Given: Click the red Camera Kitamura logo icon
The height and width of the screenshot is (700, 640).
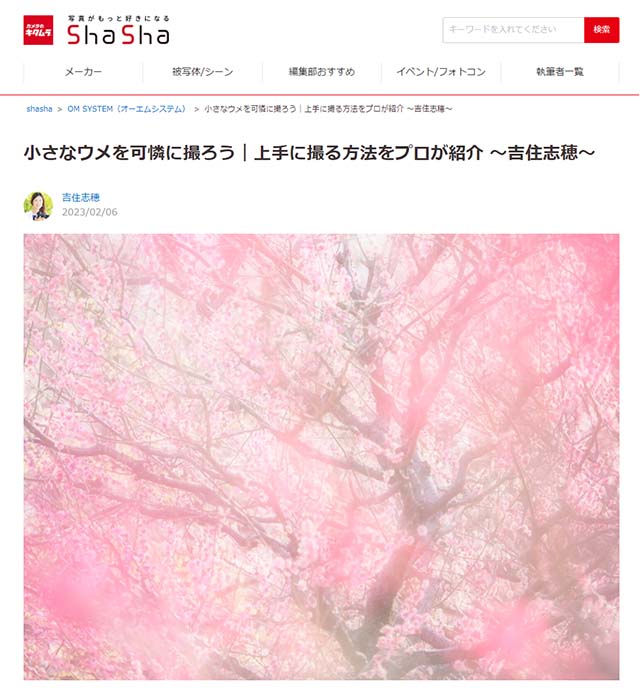Looking at the screenshot, I should click(x=38, y=30).
